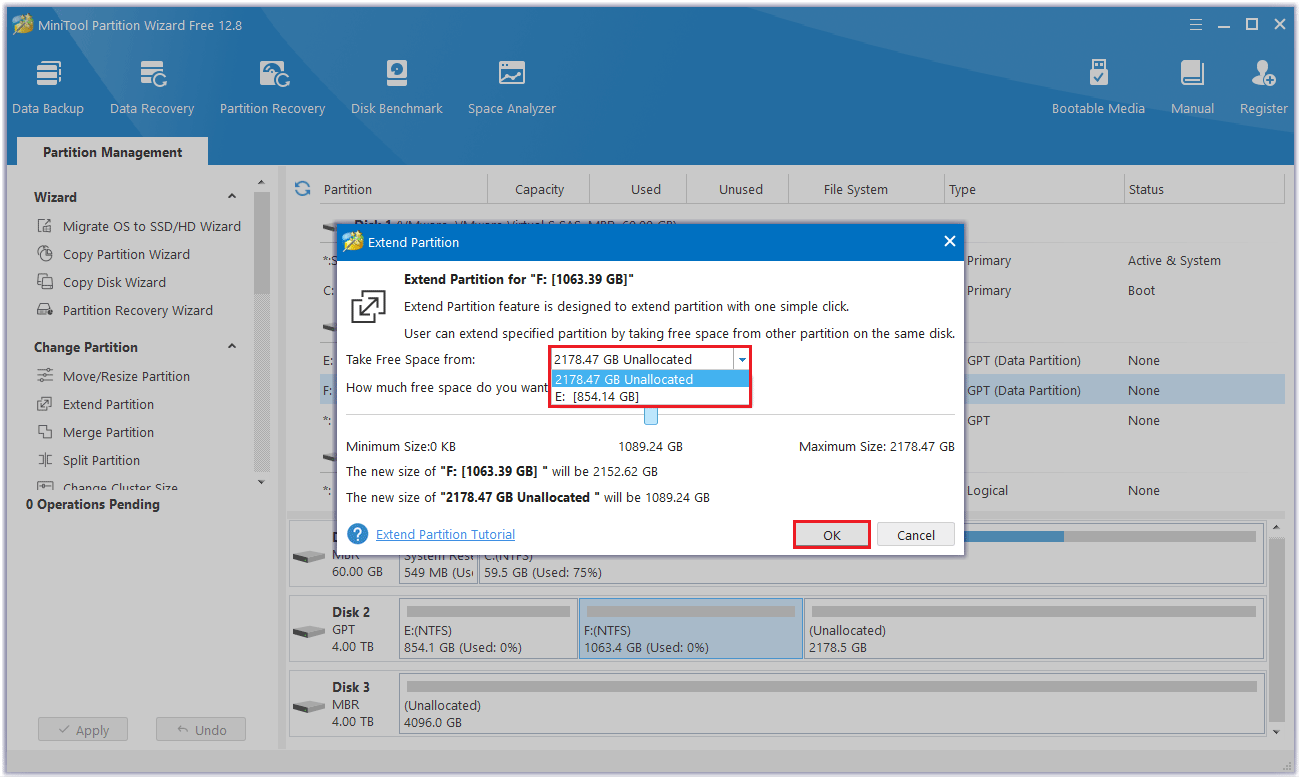This screenshot has width=1299, height=777.
Task: Select the 2178.5 GB unallocated block in Disk 2
Action: 1034,628
